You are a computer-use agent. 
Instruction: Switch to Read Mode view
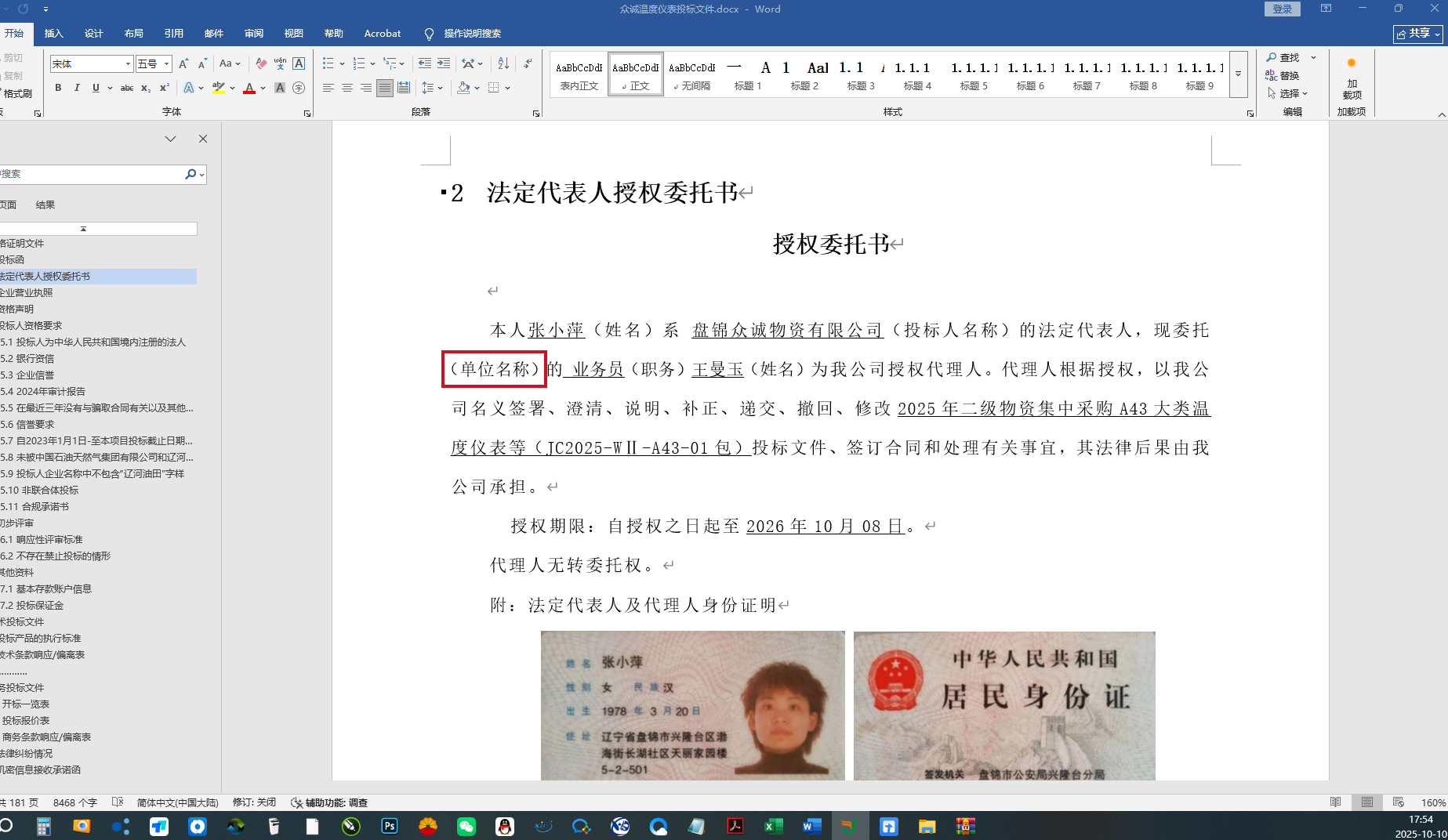click(1336, 802)
